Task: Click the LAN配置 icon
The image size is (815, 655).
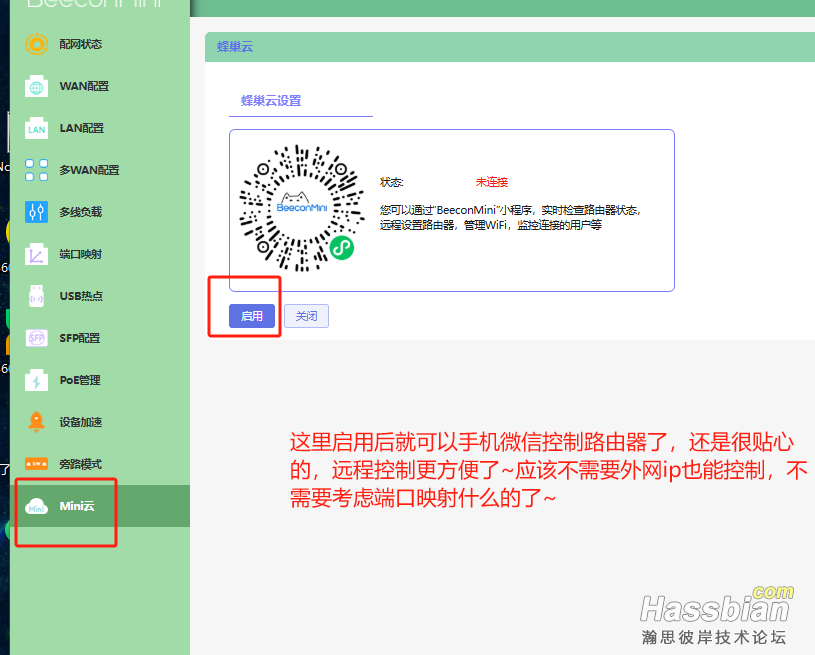Action: (x=36, y=128)
